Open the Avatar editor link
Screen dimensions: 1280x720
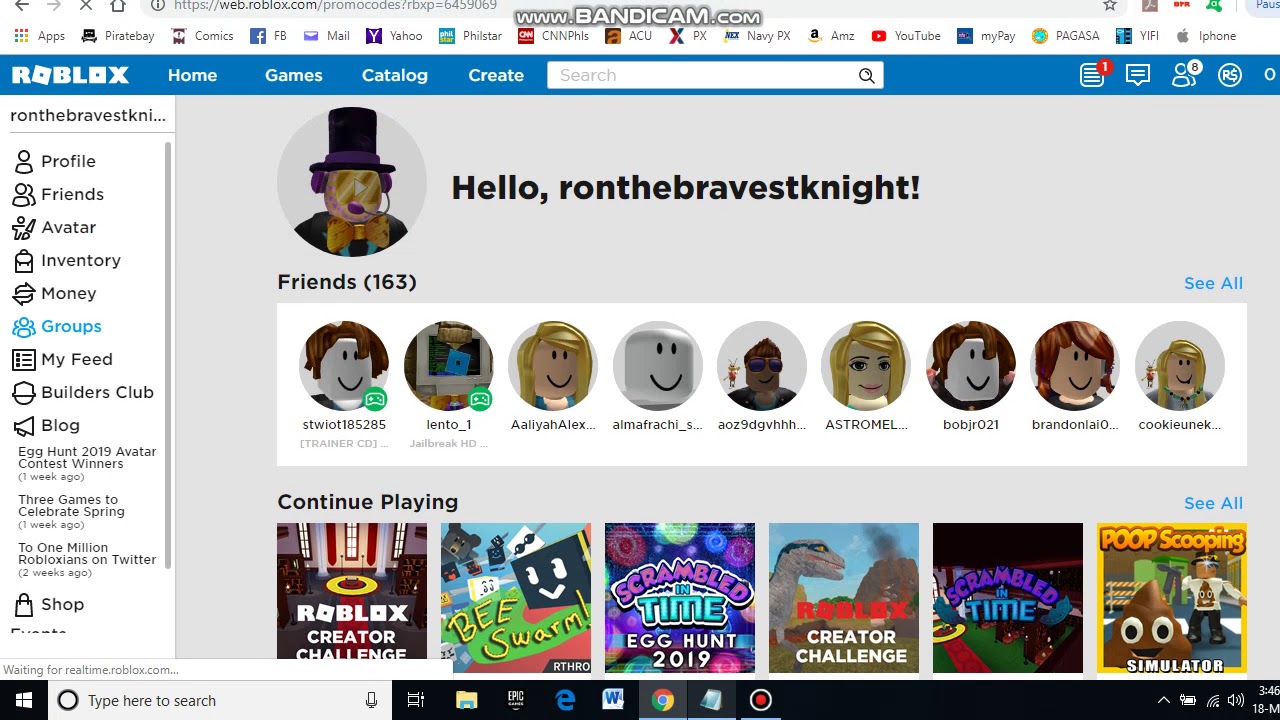55,227
